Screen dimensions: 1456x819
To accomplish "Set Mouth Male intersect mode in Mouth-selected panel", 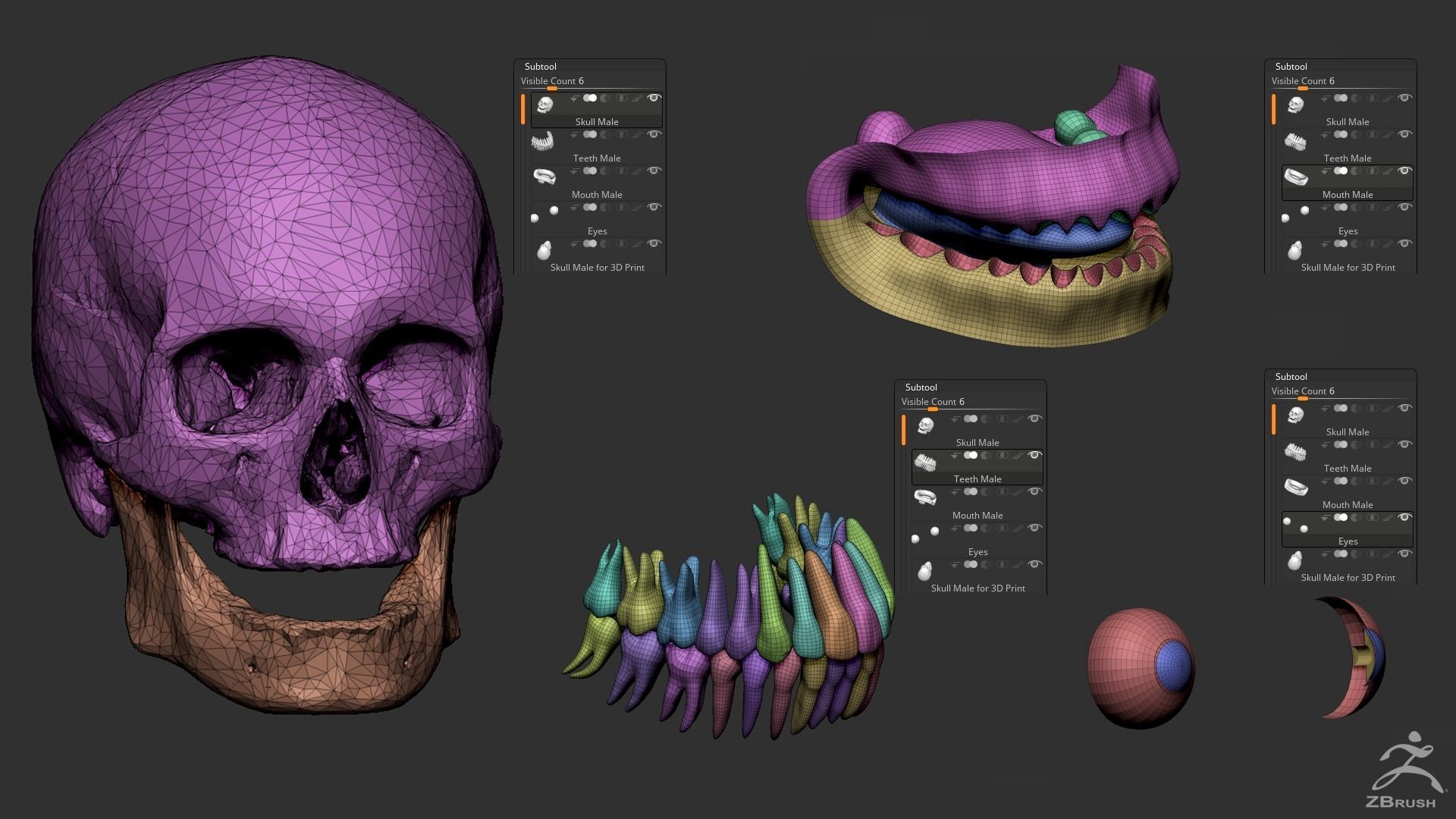I will click(1373, 171).
